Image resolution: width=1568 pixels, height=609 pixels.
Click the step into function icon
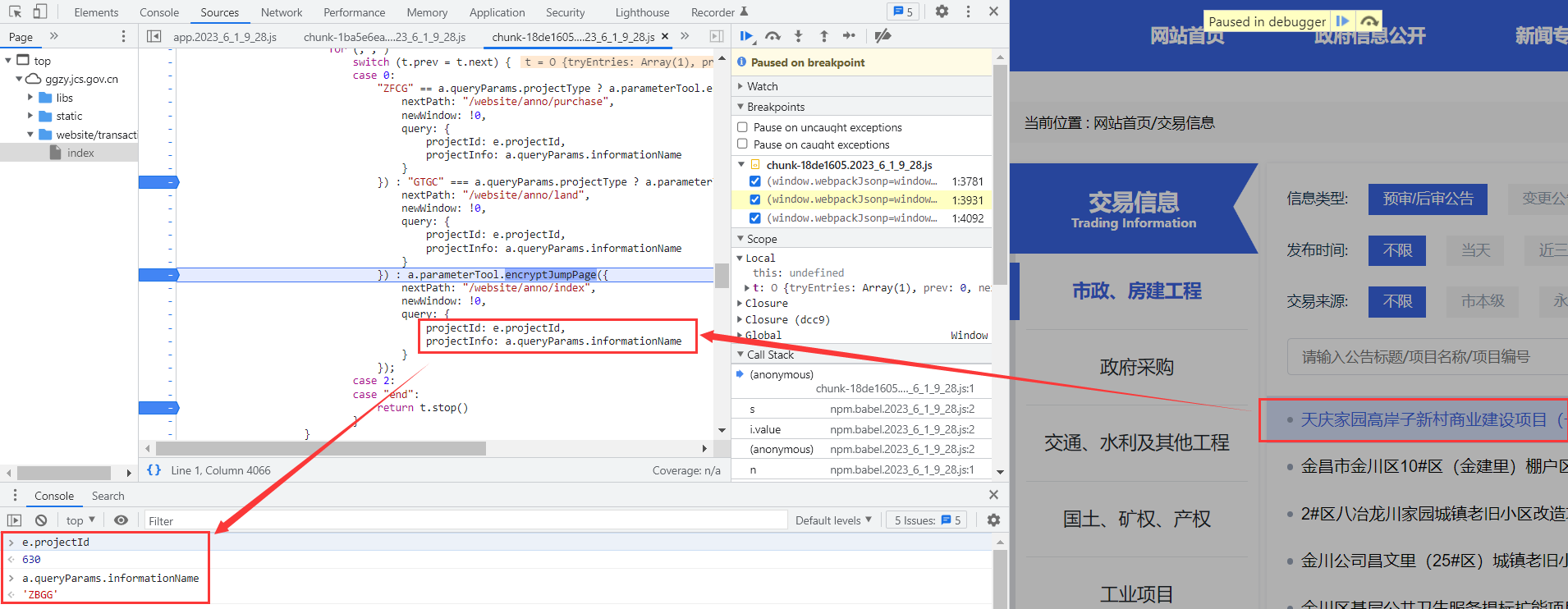(x=798, y=36)
